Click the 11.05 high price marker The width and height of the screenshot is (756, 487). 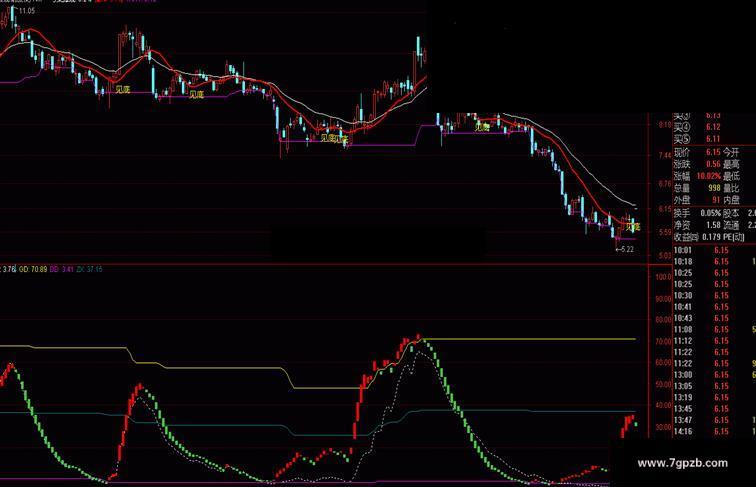click(x=27, y=11)
